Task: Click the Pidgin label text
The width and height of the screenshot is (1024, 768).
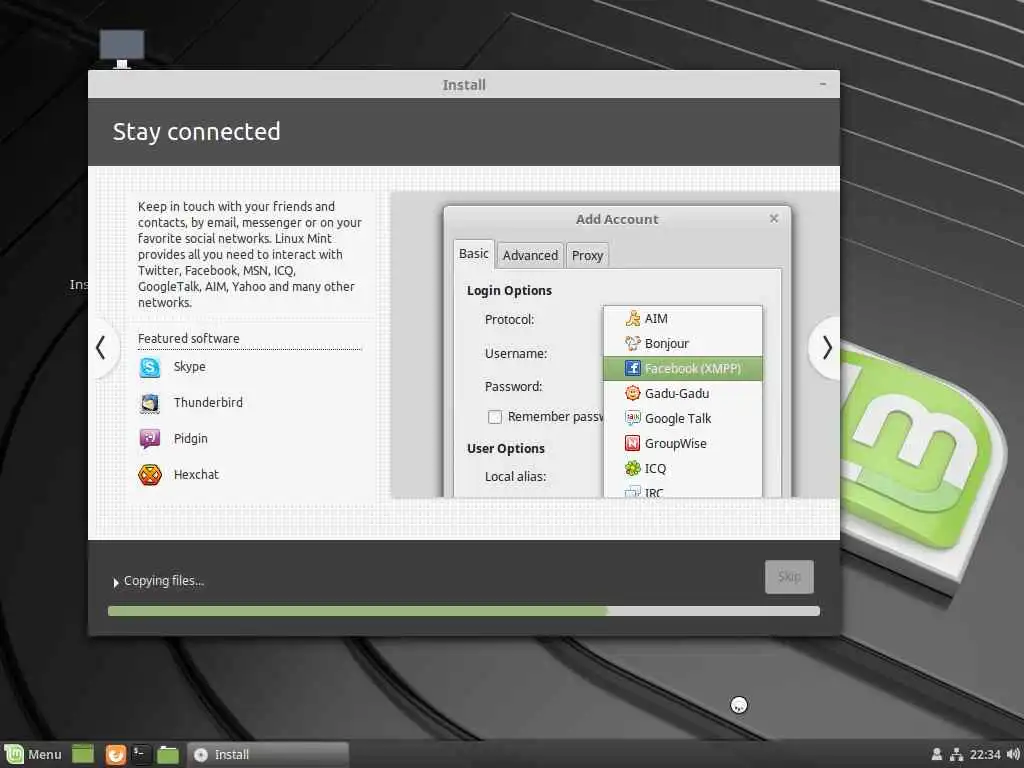Action: [x=191, y=438]
